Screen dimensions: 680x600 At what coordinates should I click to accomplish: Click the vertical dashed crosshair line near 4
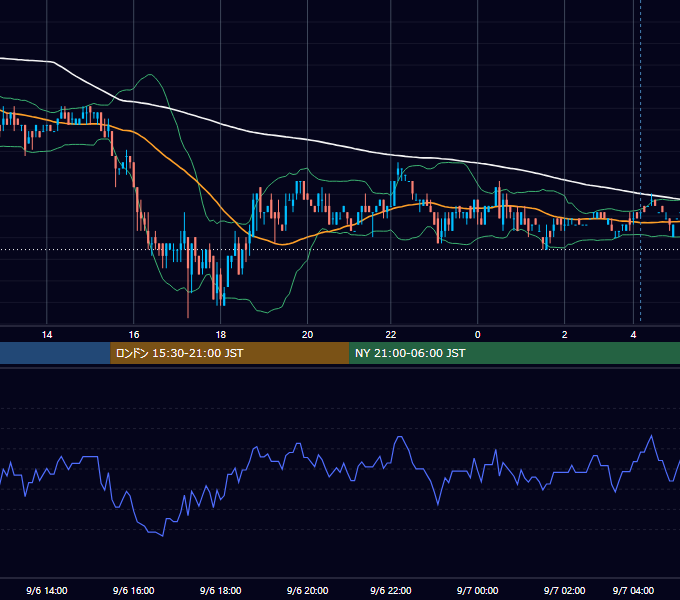[641, 161]
